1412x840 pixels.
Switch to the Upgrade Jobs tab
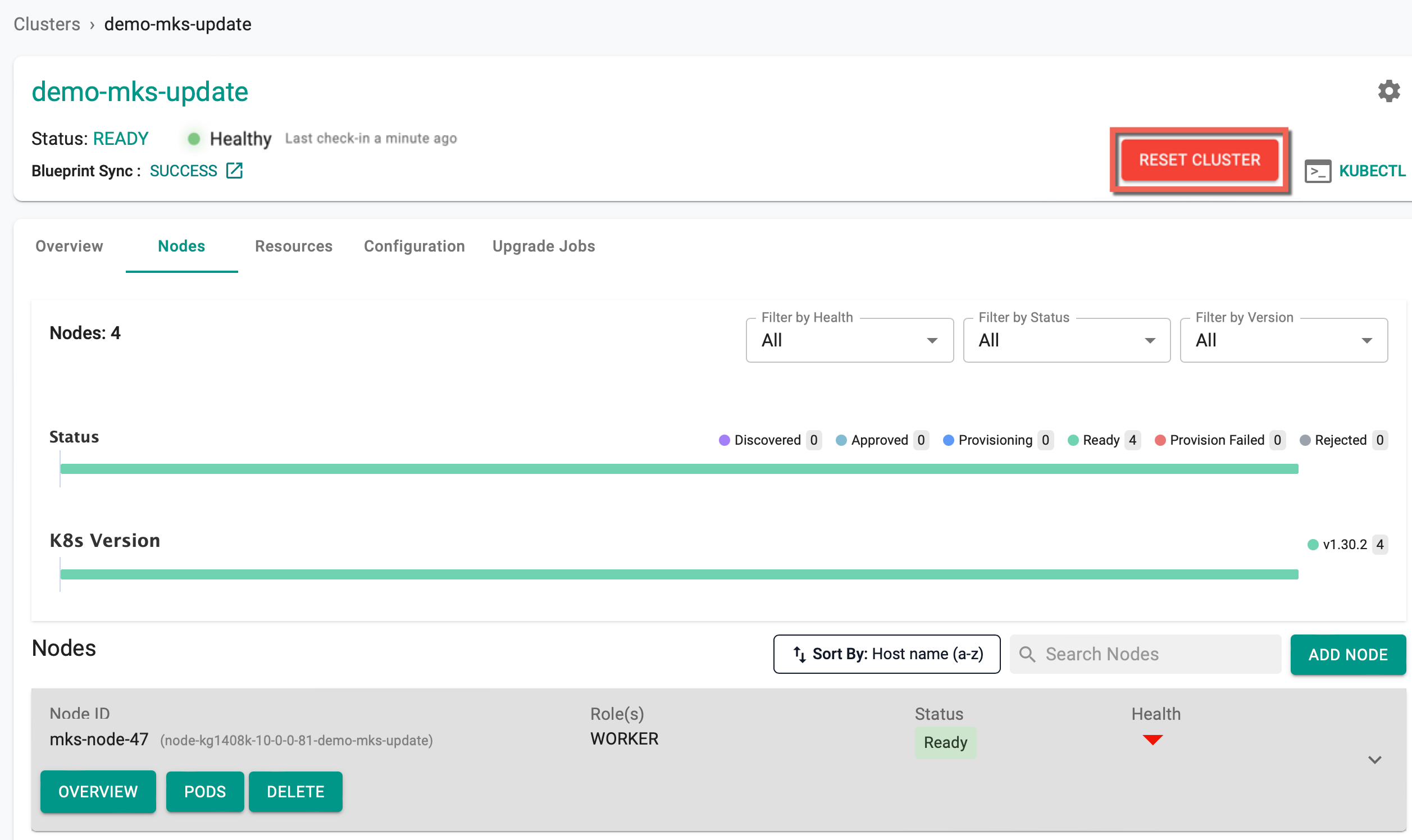(543, 246)
